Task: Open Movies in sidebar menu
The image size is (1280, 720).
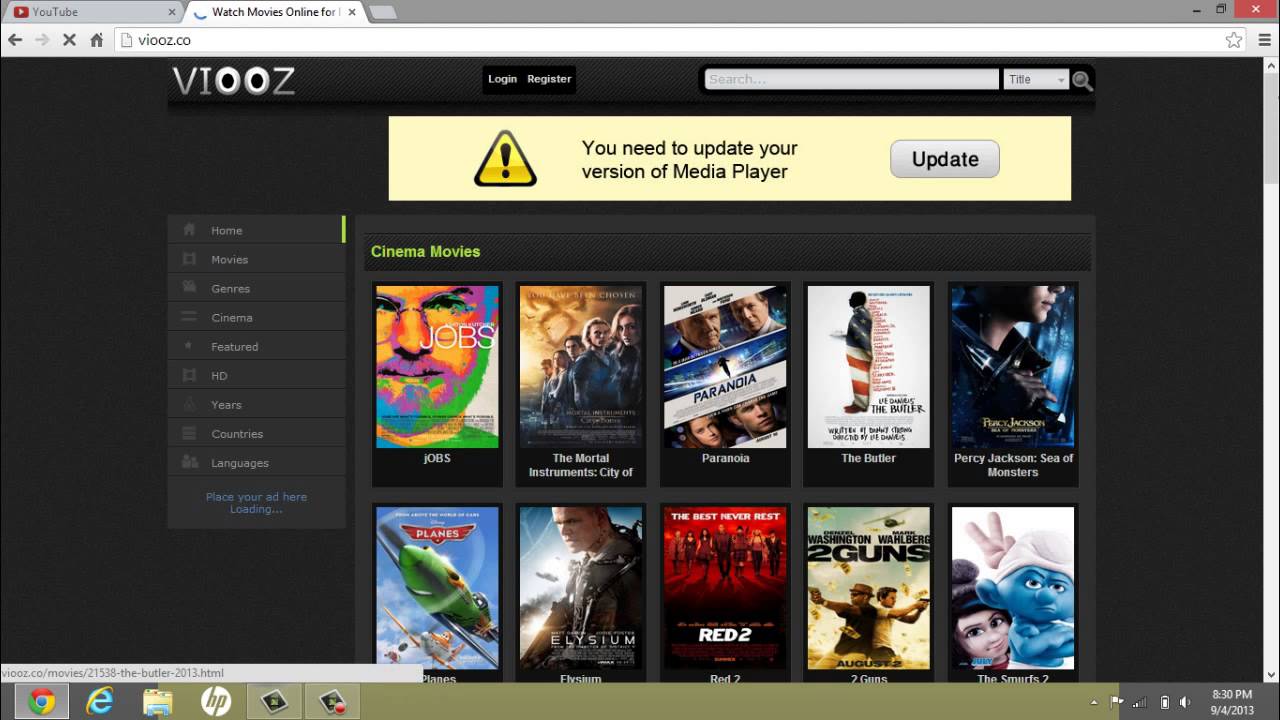Action: [x=256, y=259]
